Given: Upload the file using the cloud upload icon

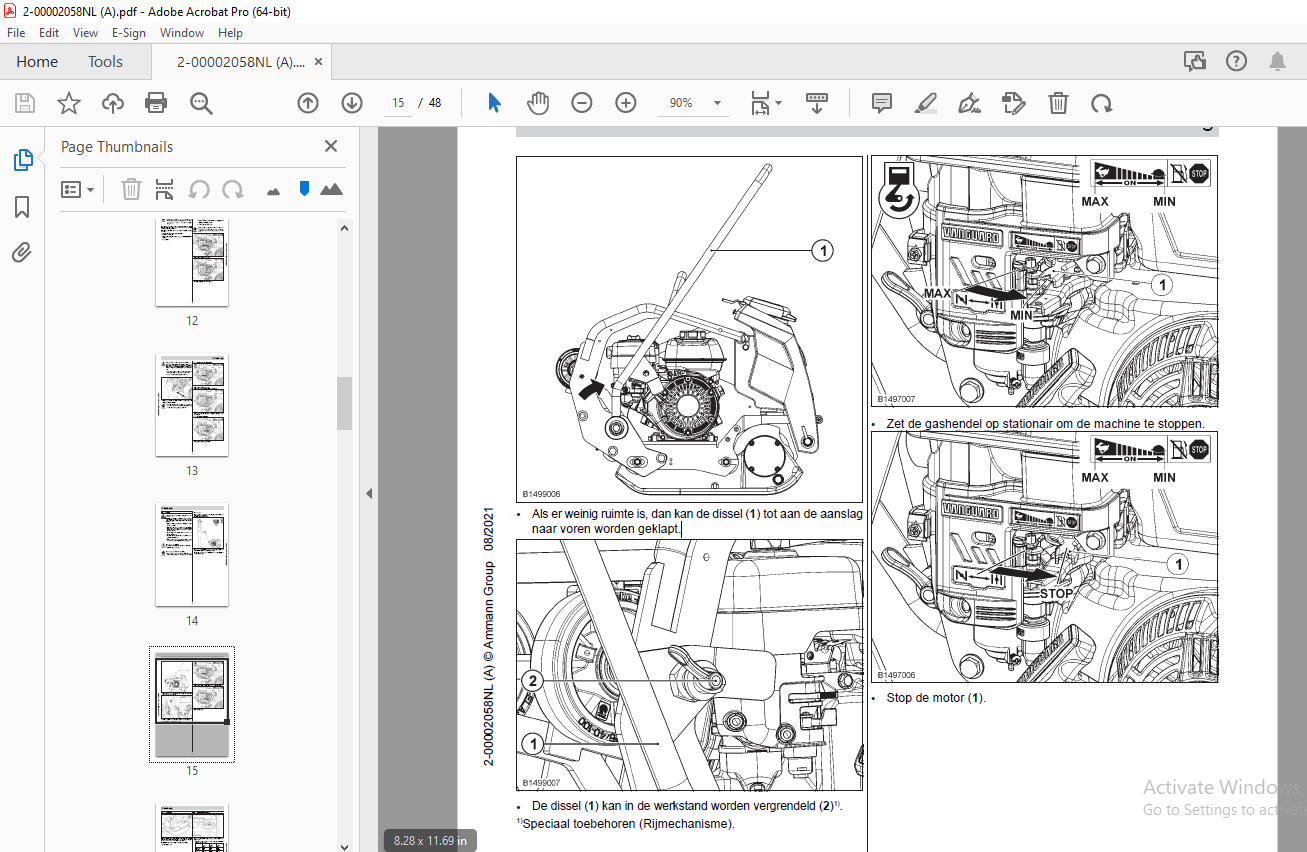Looking at the screenshot, I should (x=113, y=103).
